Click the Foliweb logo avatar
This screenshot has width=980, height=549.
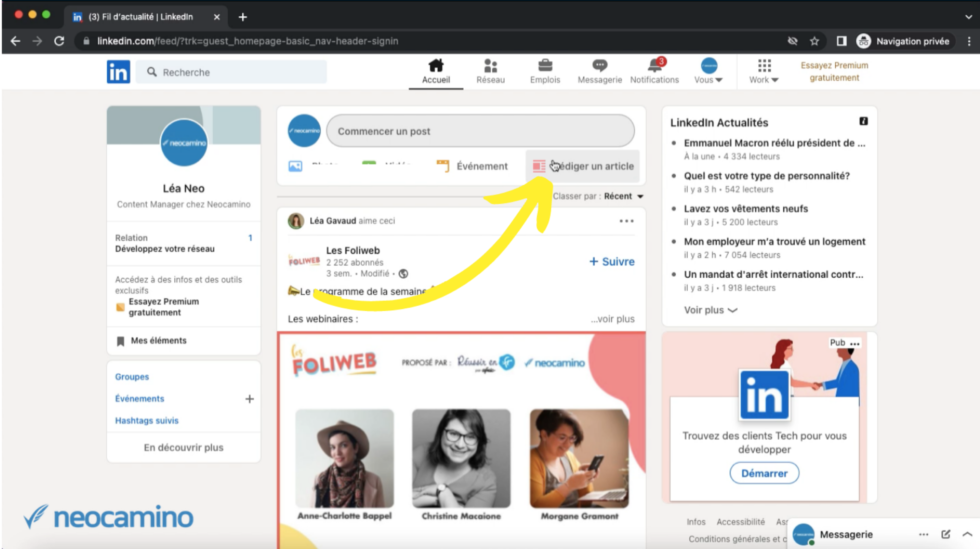(x=304, y=261)
